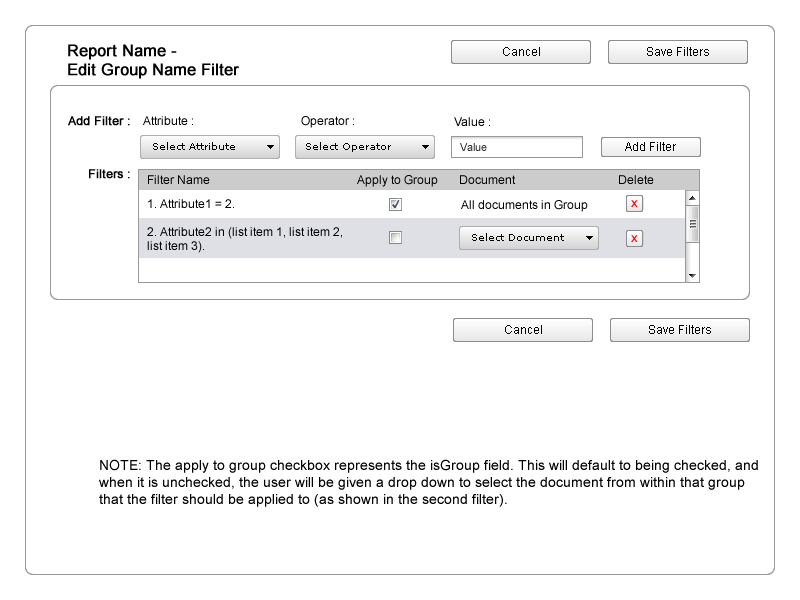Click the filters list scroll up arrow

coord(691,198)
